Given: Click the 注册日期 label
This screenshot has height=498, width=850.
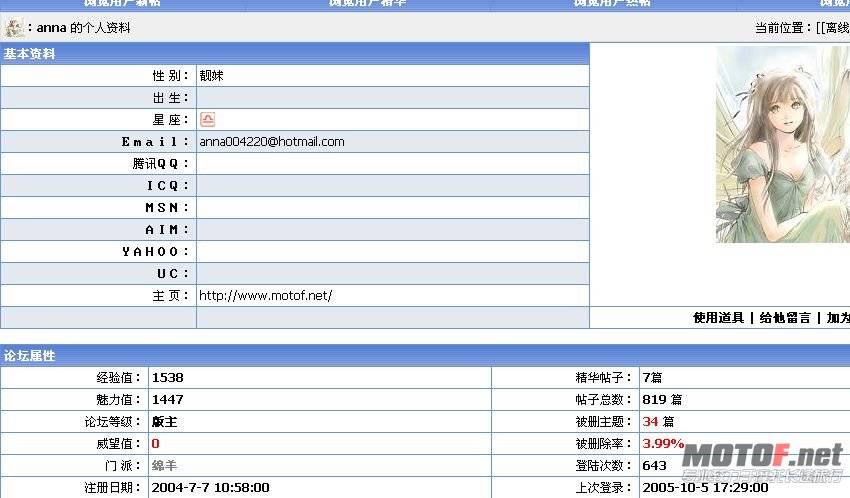Looking at the screenshot, I should tap(113, 488).
